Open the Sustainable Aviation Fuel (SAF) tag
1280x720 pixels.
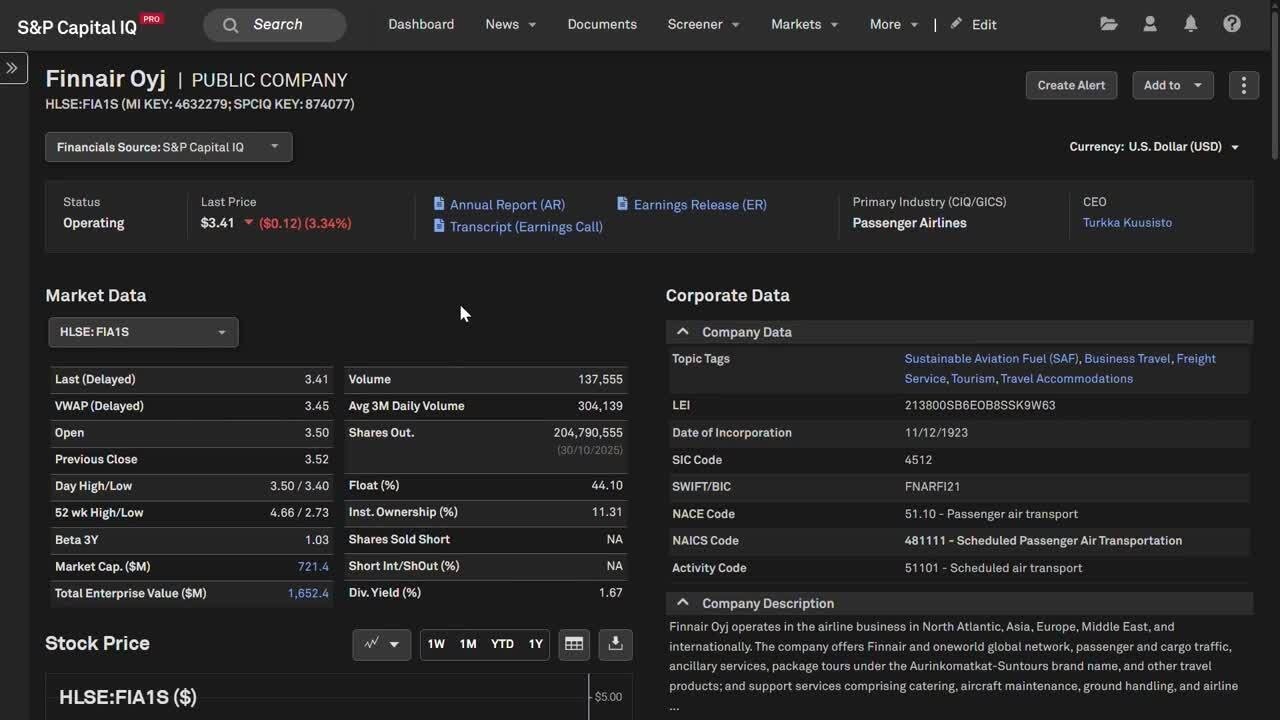click(992, 358)
